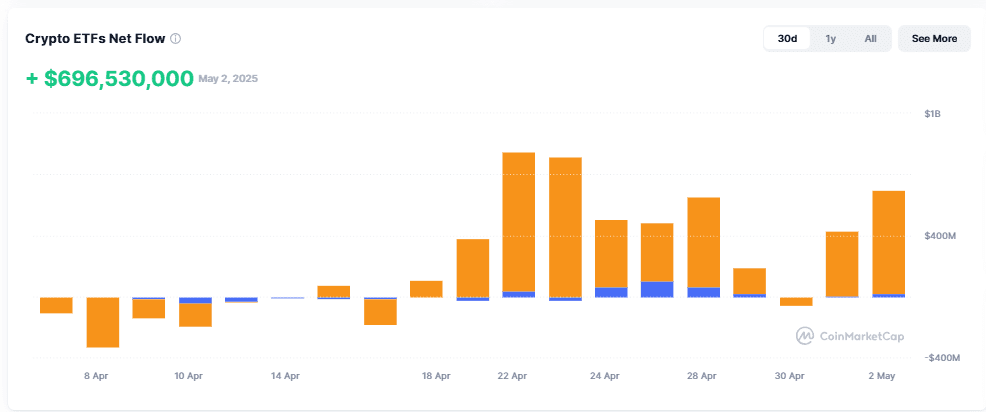Select the 28 Apr orange bar

[x=704, y=242]
